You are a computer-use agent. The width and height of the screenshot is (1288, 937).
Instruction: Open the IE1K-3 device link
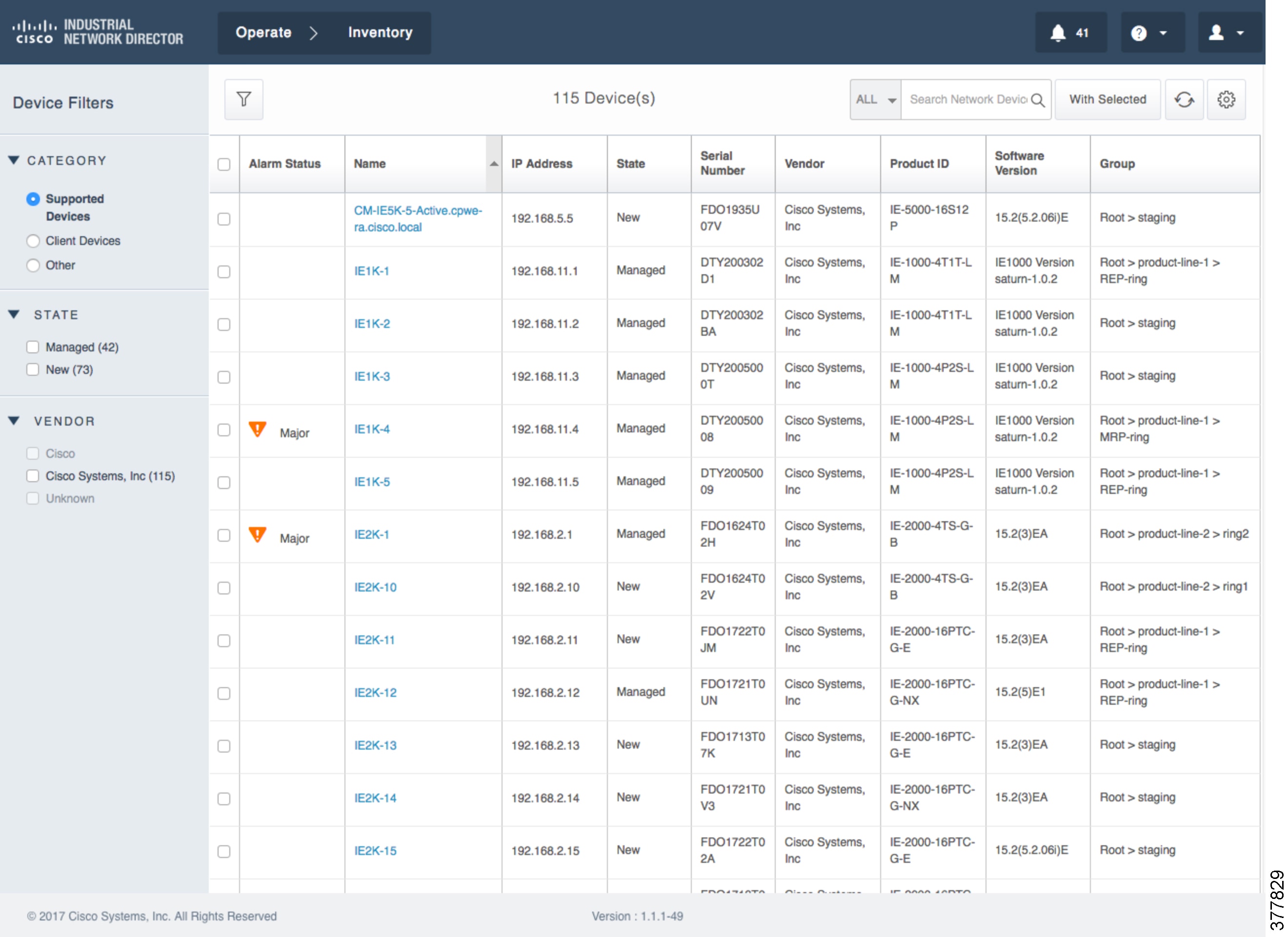click(x=372, y=377)
